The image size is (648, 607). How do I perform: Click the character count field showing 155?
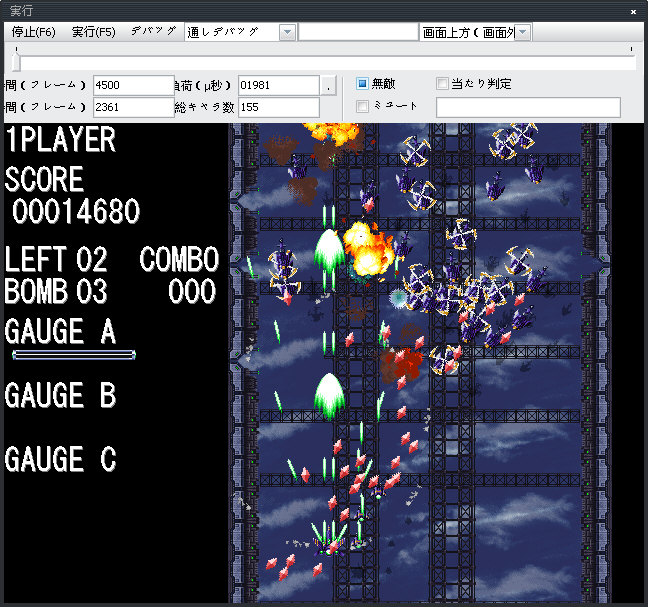[x=279, y=107]
